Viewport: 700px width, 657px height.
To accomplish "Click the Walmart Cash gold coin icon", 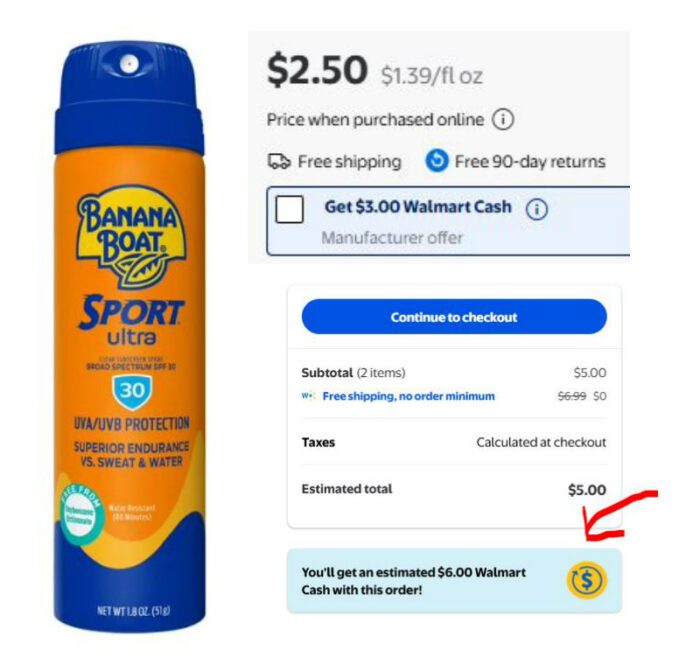I will [x=587, y=580].
